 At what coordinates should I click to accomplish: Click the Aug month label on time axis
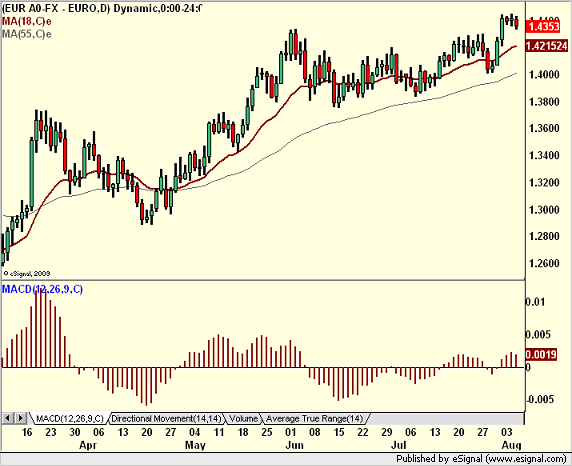point(511,445)
